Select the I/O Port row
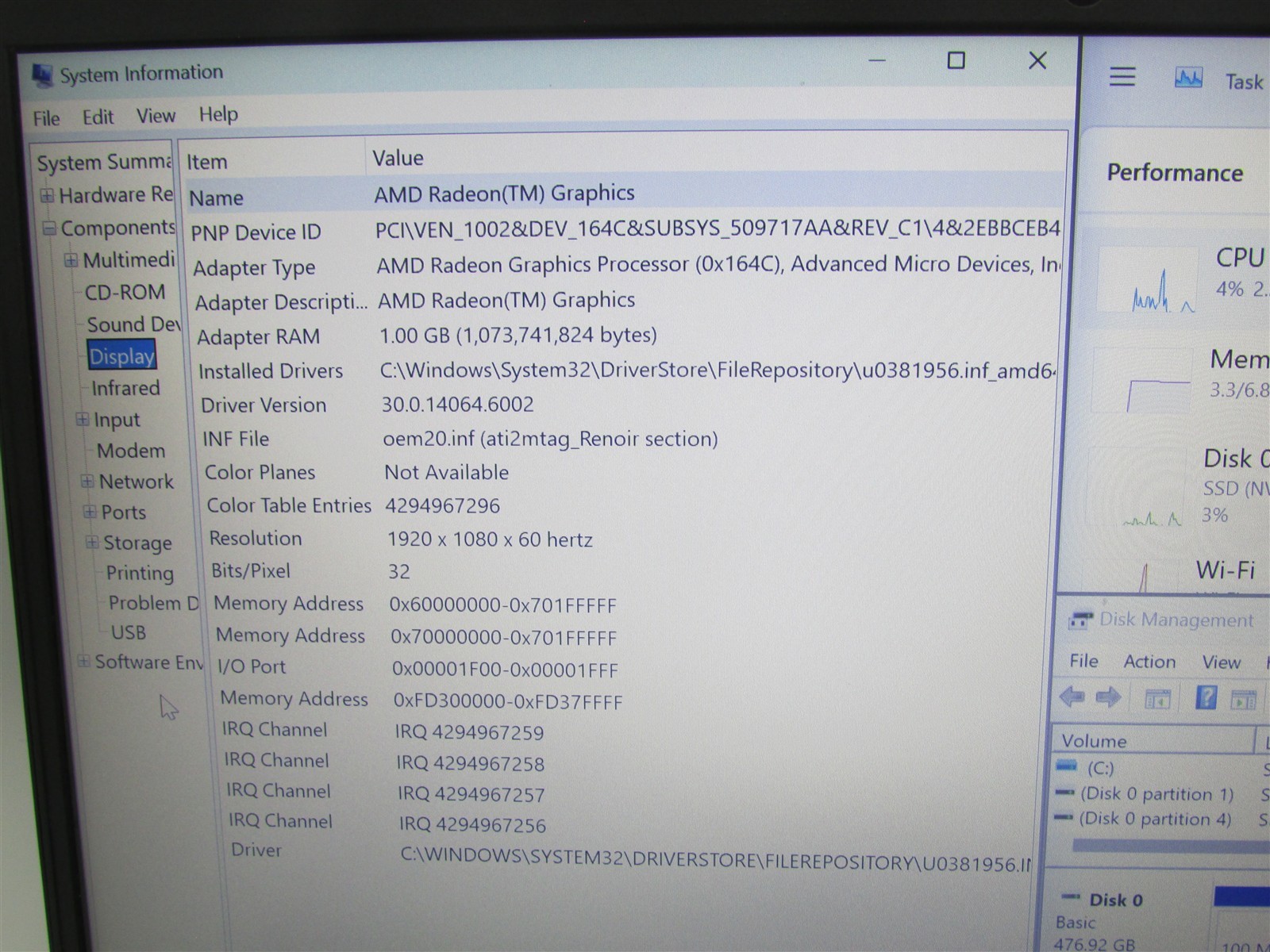This screenshot has width=1270, height=952. [x=633, y=668]
